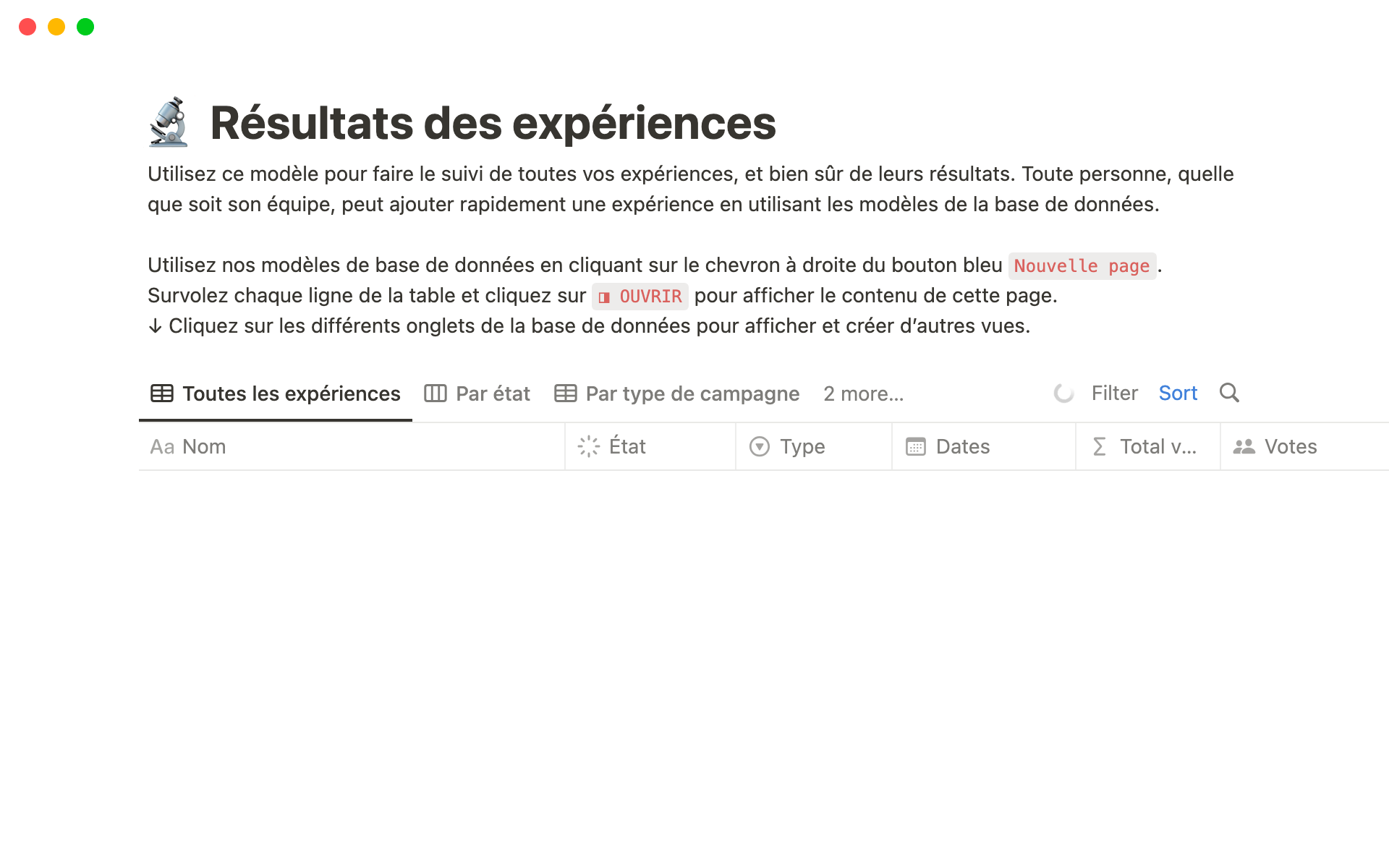1389x868 pixels.
Task: Click the red OUVRIR inline code tag
Action: pos(640,297)
